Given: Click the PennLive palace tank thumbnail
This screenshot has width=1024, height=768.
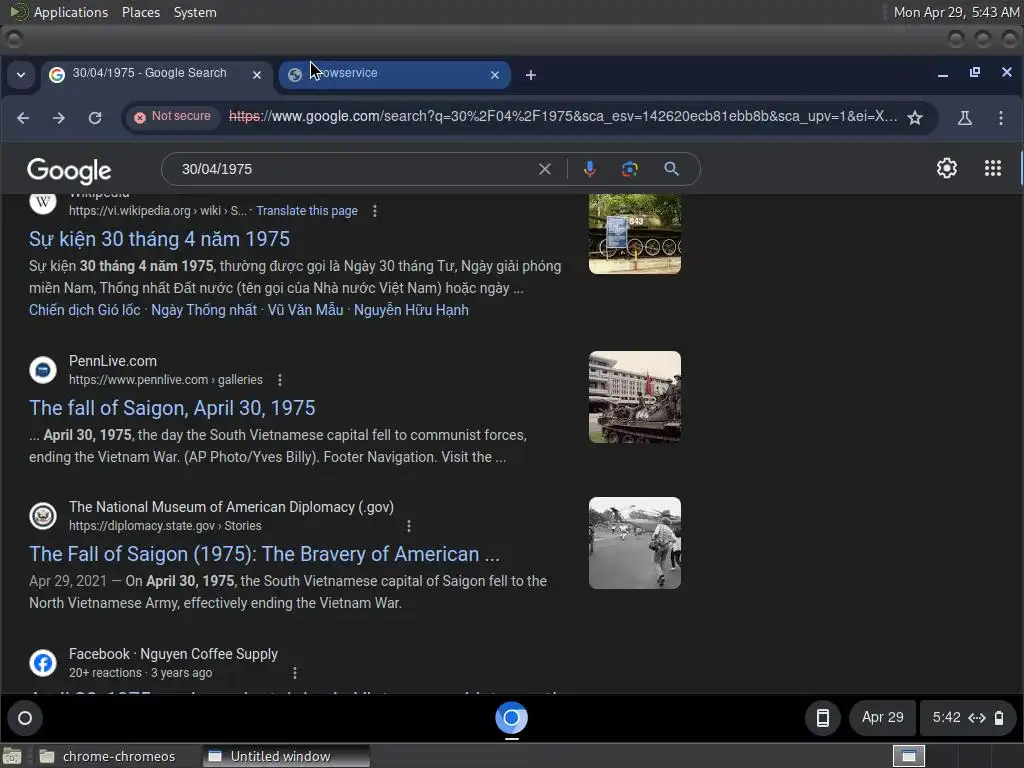Looking at the screenshot, I should [635, 397].
